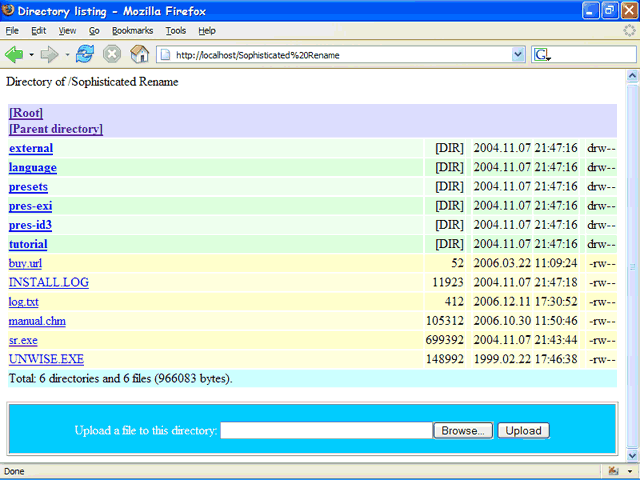Click the upload file path text field
This screenshot has width=640, height=480.
click(325, 431)
